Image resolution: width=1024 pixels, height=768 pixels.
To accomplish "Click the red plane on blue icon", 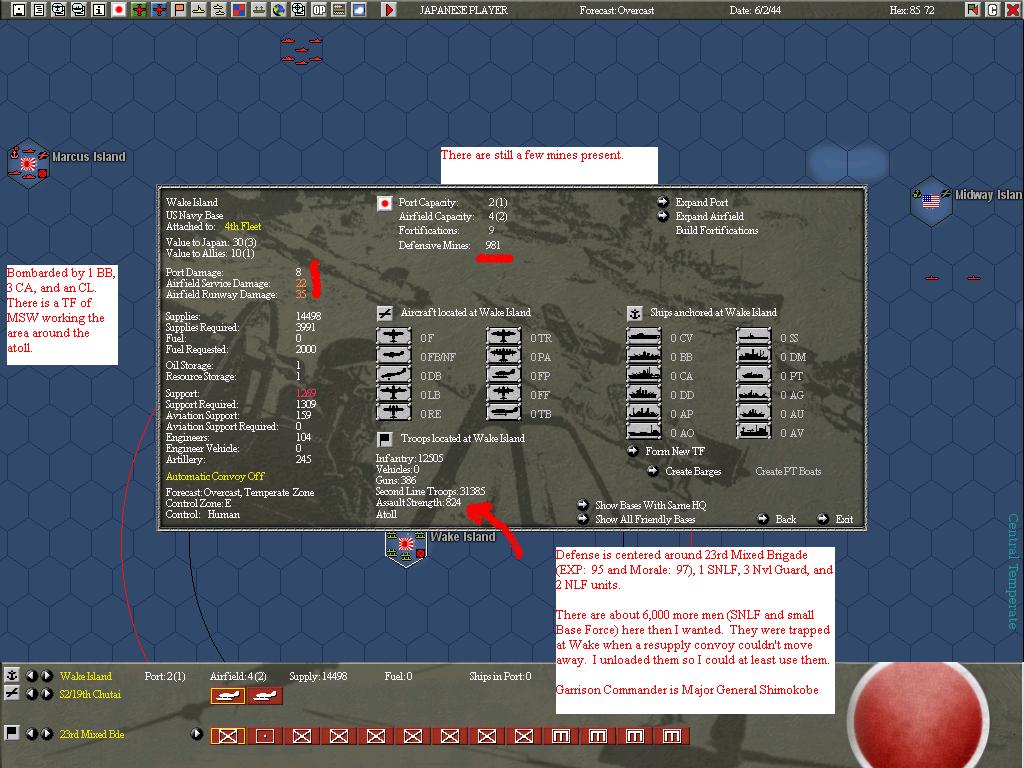I will coord(159,10).
